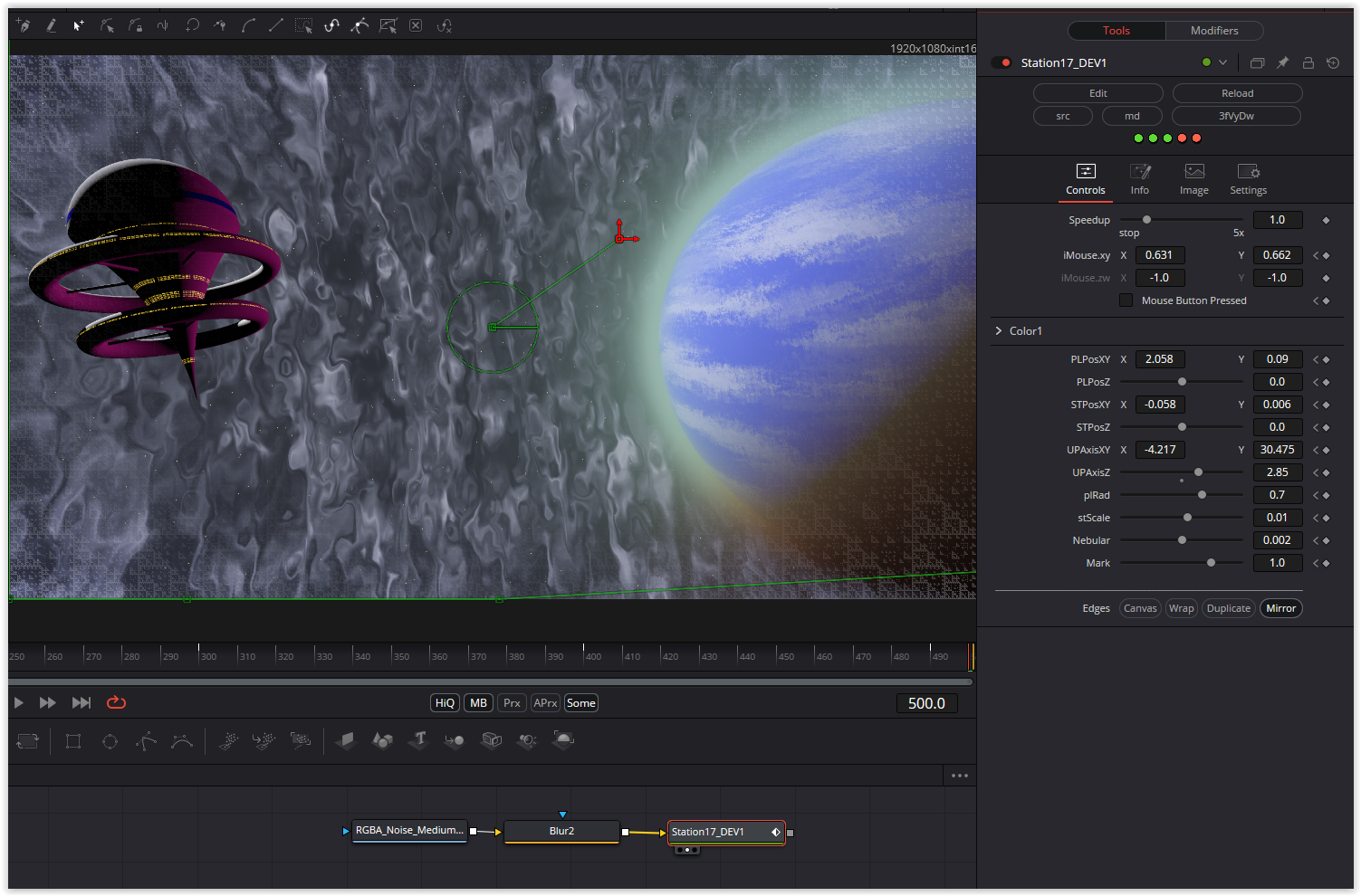1361x896 pixels.
Task: Open the Image tab in the inspector
Action: (x=1193, y=179)
